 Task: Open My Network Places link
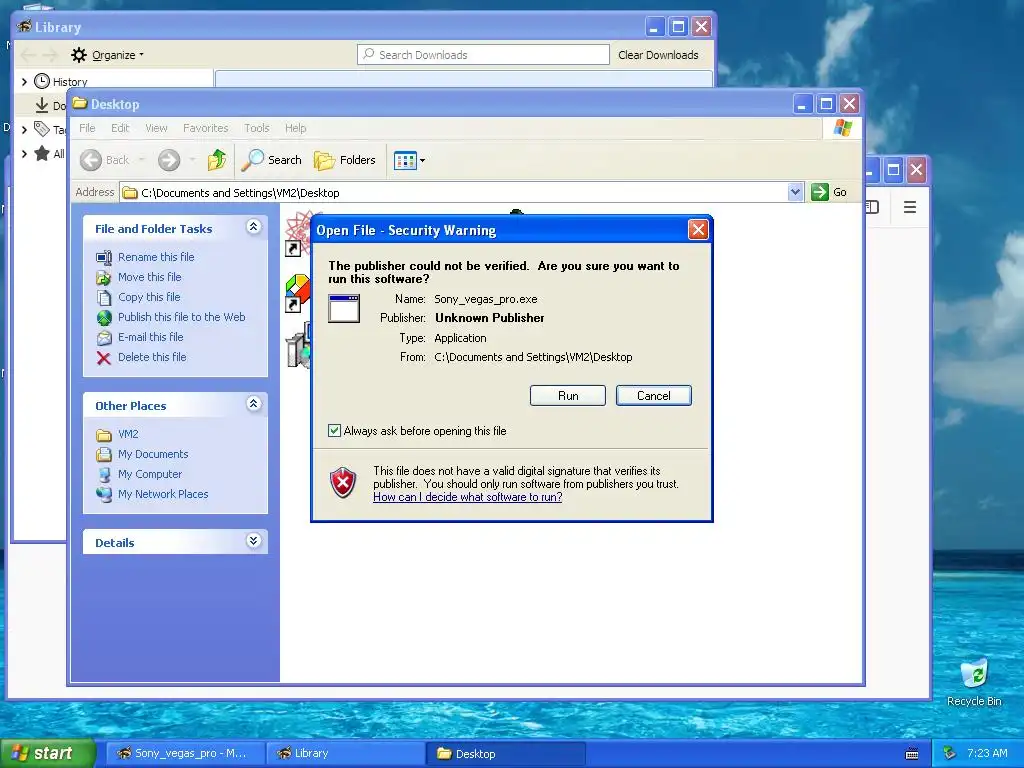[163, 494]
